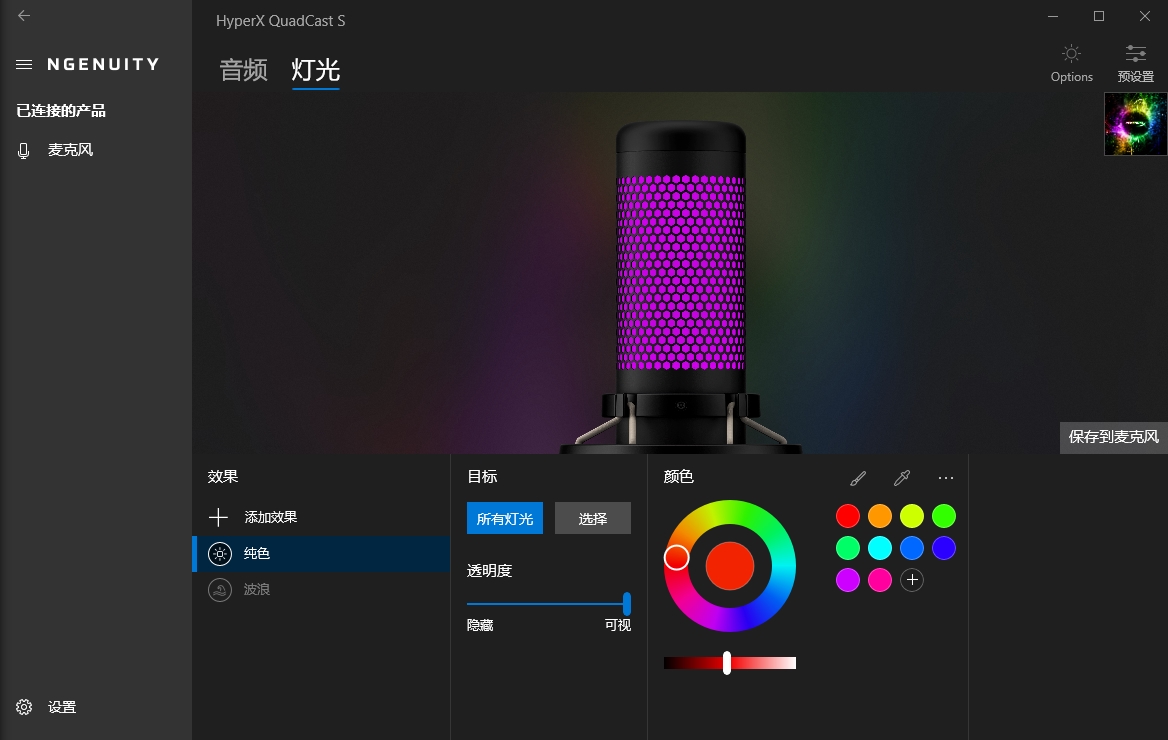1168x740 pixels.
Task: Click 保存到麦克风 button
Action: pyautogui.click(x=1114, y=437)
